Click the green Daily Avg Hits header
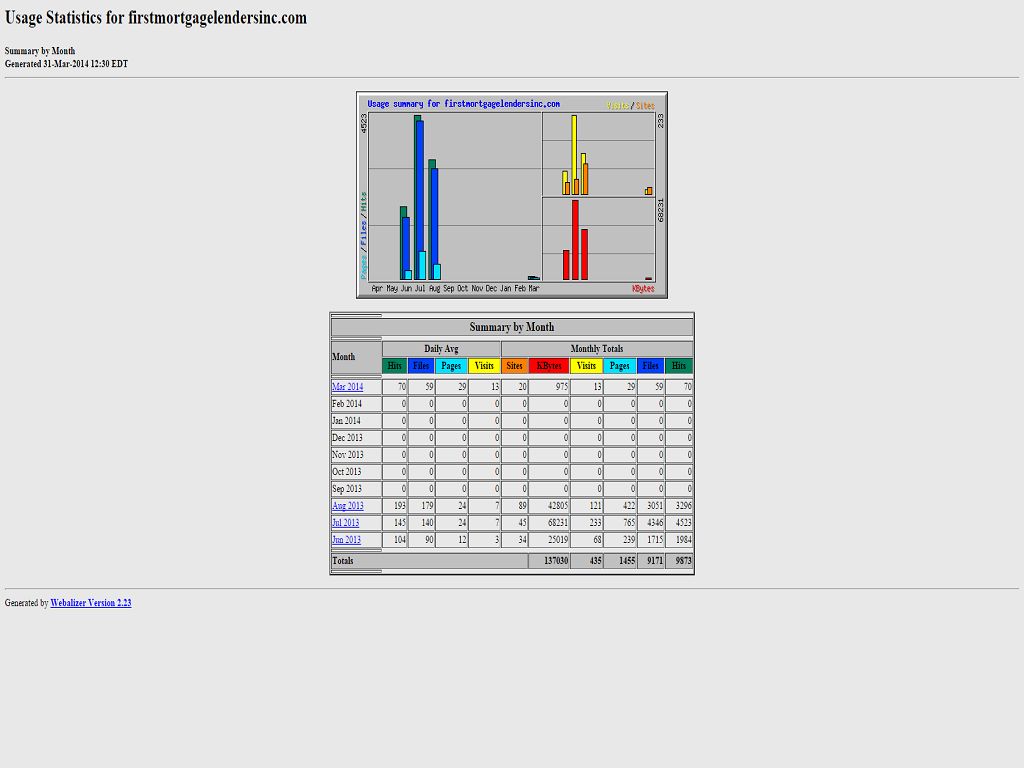Screen dimensions: 1024x768 (x=394, y=366)
